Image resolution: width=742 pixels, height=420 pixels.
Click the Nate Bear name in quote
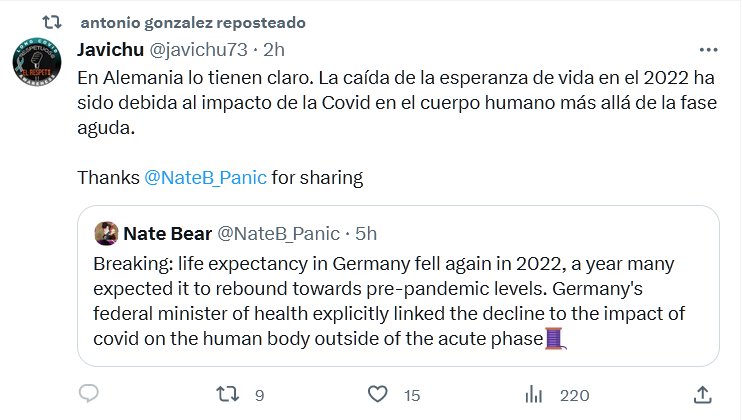click(166, 233)
